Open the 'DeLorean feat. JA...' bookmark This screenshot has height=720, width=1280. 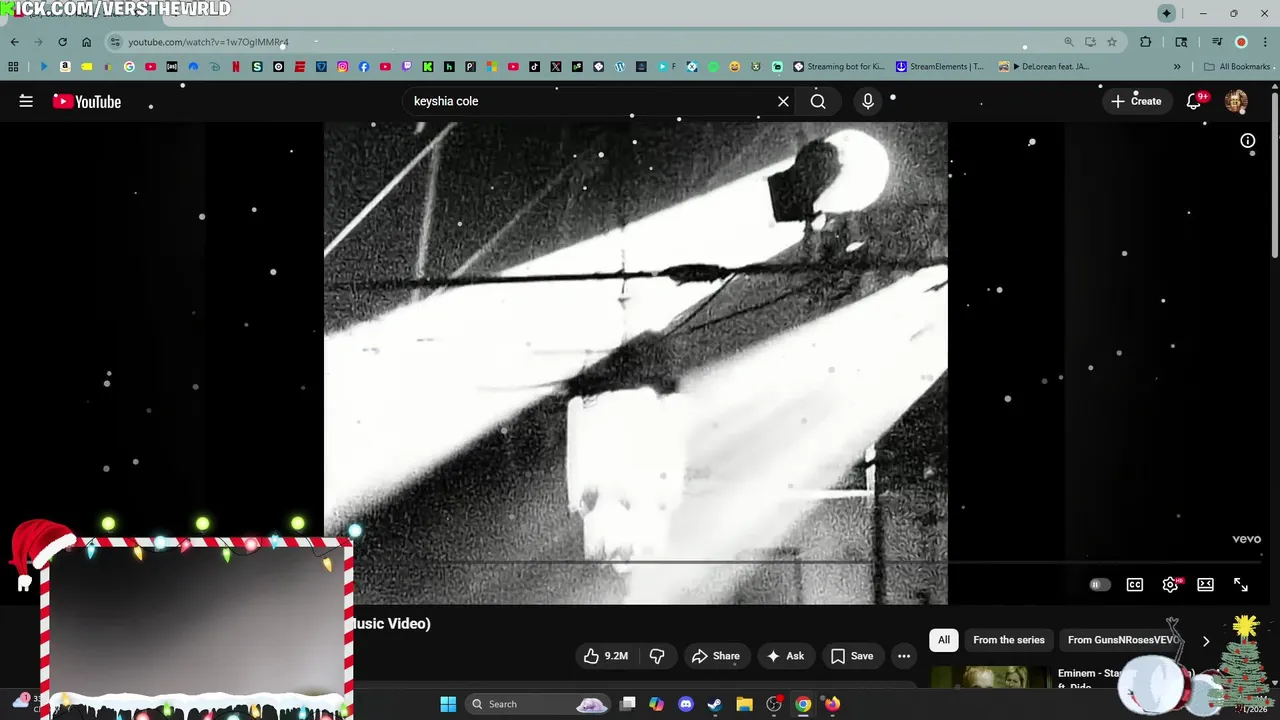click(1044, 67)
